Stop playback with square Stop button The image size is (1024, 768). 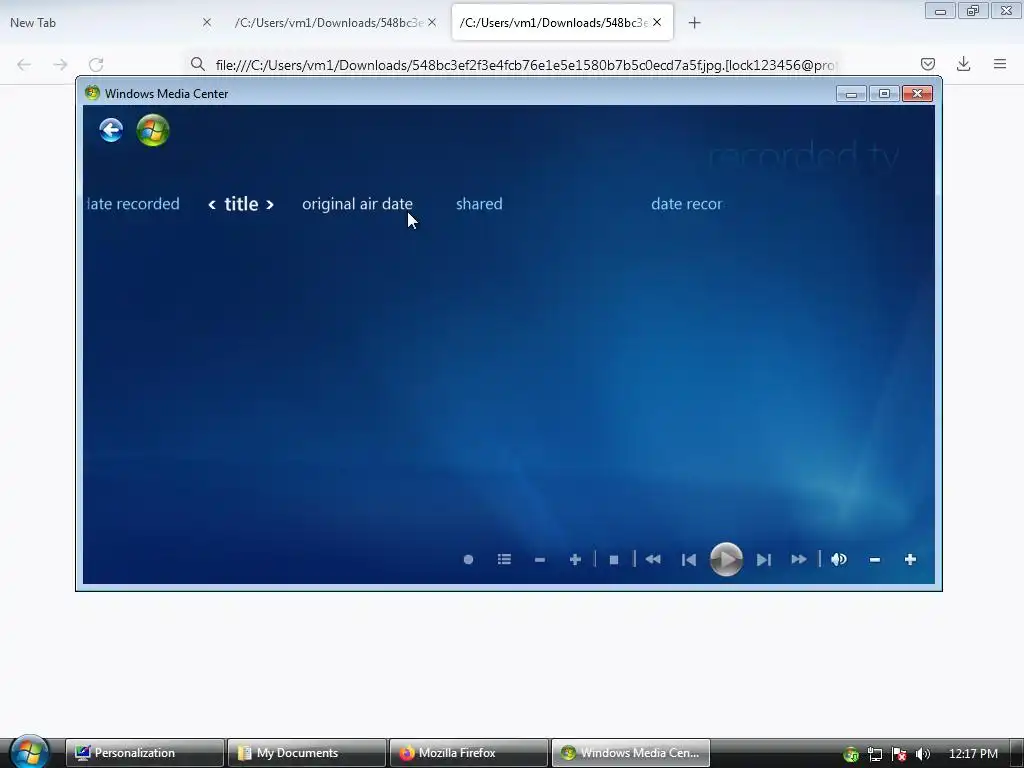(x=614, y=560)
